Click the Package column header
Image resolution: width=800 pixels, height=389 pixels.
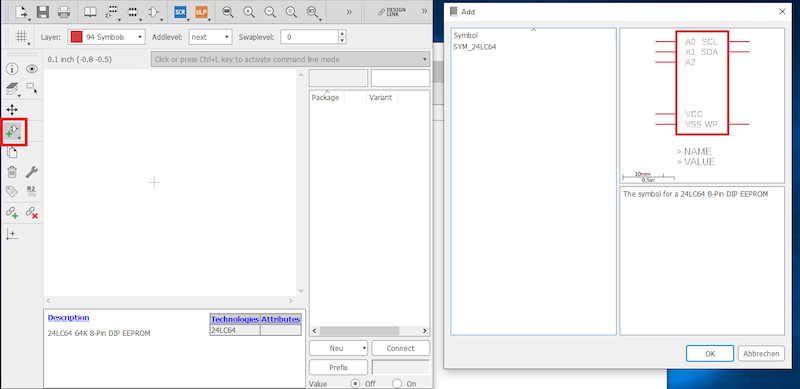pos(327,97)
